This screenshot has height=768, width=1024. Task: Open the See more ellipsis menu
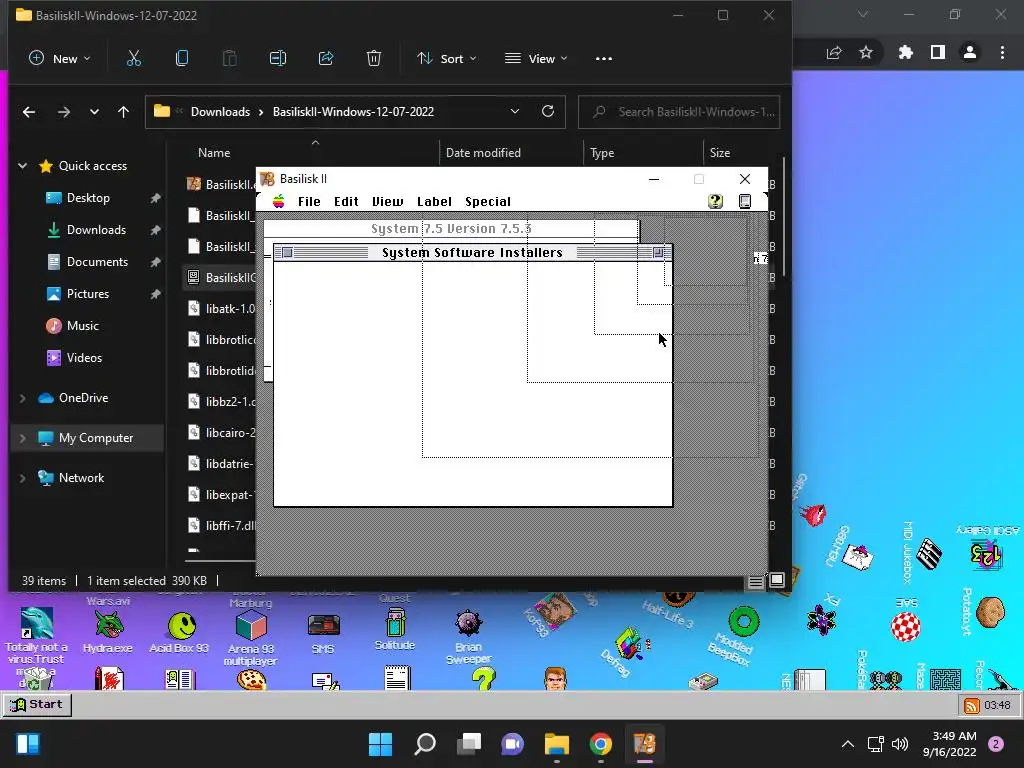click(x=604, y=58)
